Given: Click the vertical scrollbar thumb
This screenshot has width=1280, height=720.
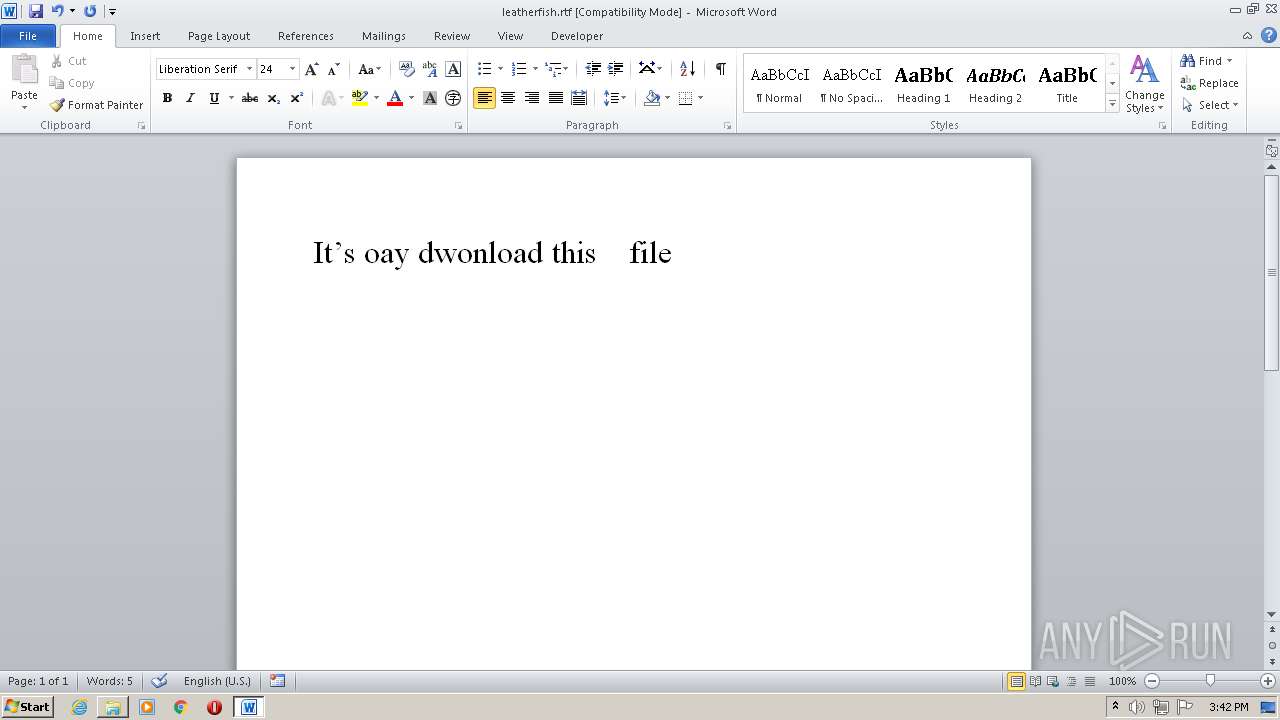Looking at the screenshot, I should coord(1272,272).
